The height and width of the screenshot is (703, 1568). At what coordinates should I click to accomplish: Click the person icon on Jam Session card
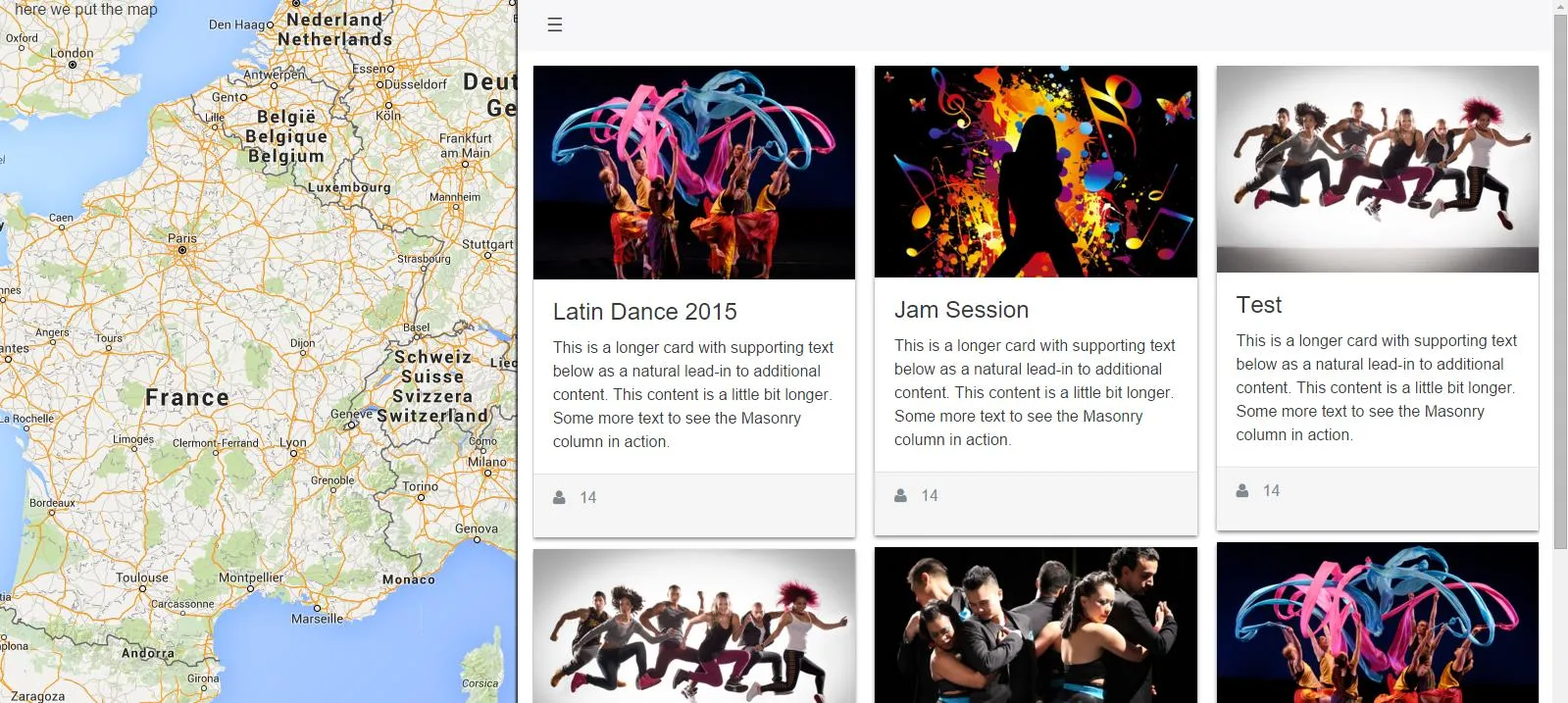coord(900,495)
